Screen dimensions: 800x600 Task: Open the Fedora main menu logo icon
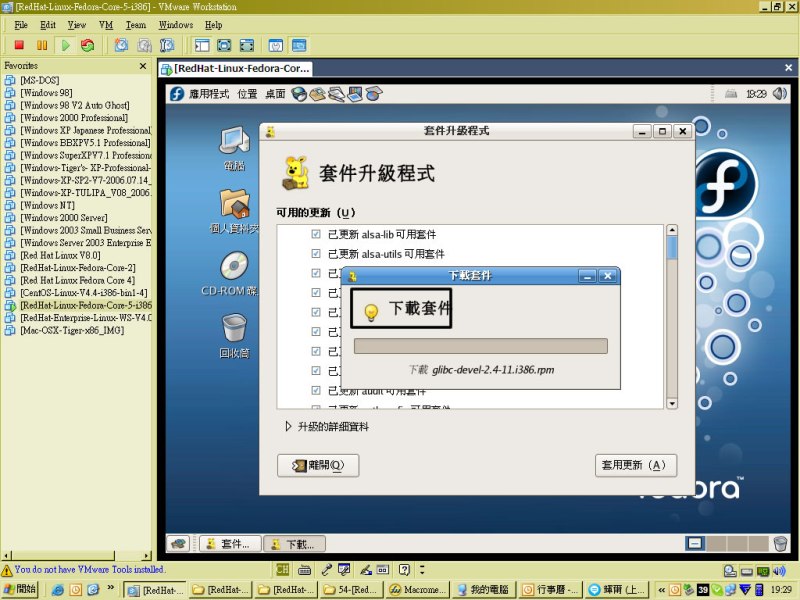[177, 94]
